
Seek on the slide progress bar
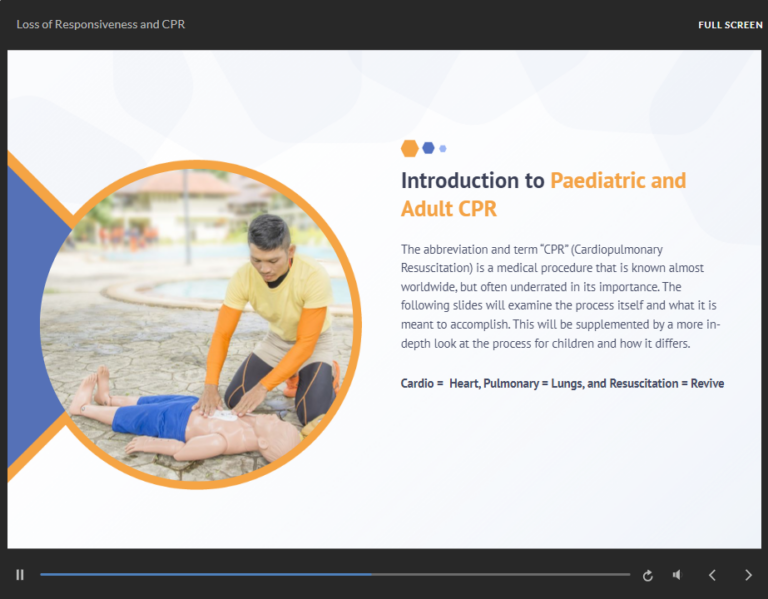tap(335, 575)
